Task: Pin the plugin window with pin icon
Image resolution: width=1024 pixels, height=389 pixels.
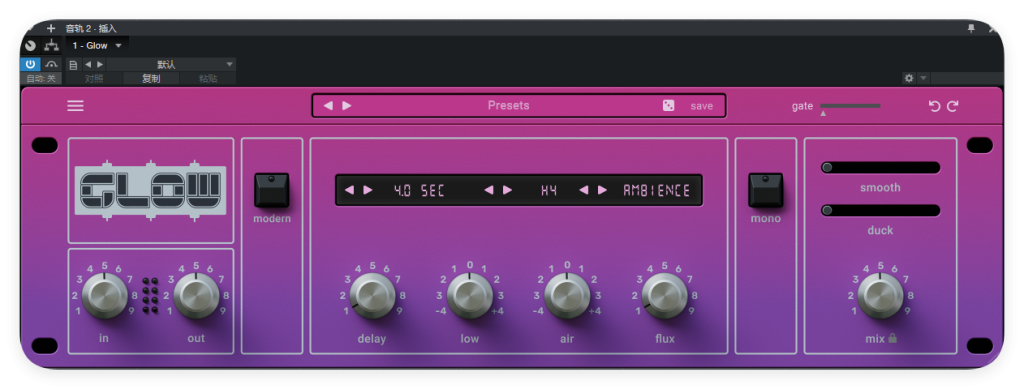Action: 971,28
